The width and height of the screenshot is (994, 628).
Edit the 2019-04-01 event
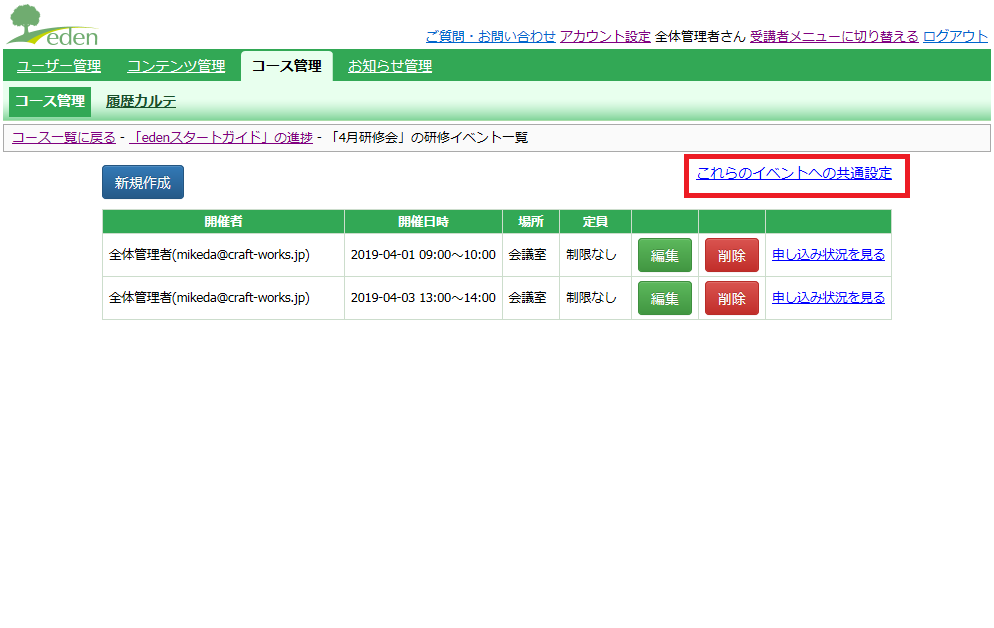pyautogui.click(x=664, y=255)
